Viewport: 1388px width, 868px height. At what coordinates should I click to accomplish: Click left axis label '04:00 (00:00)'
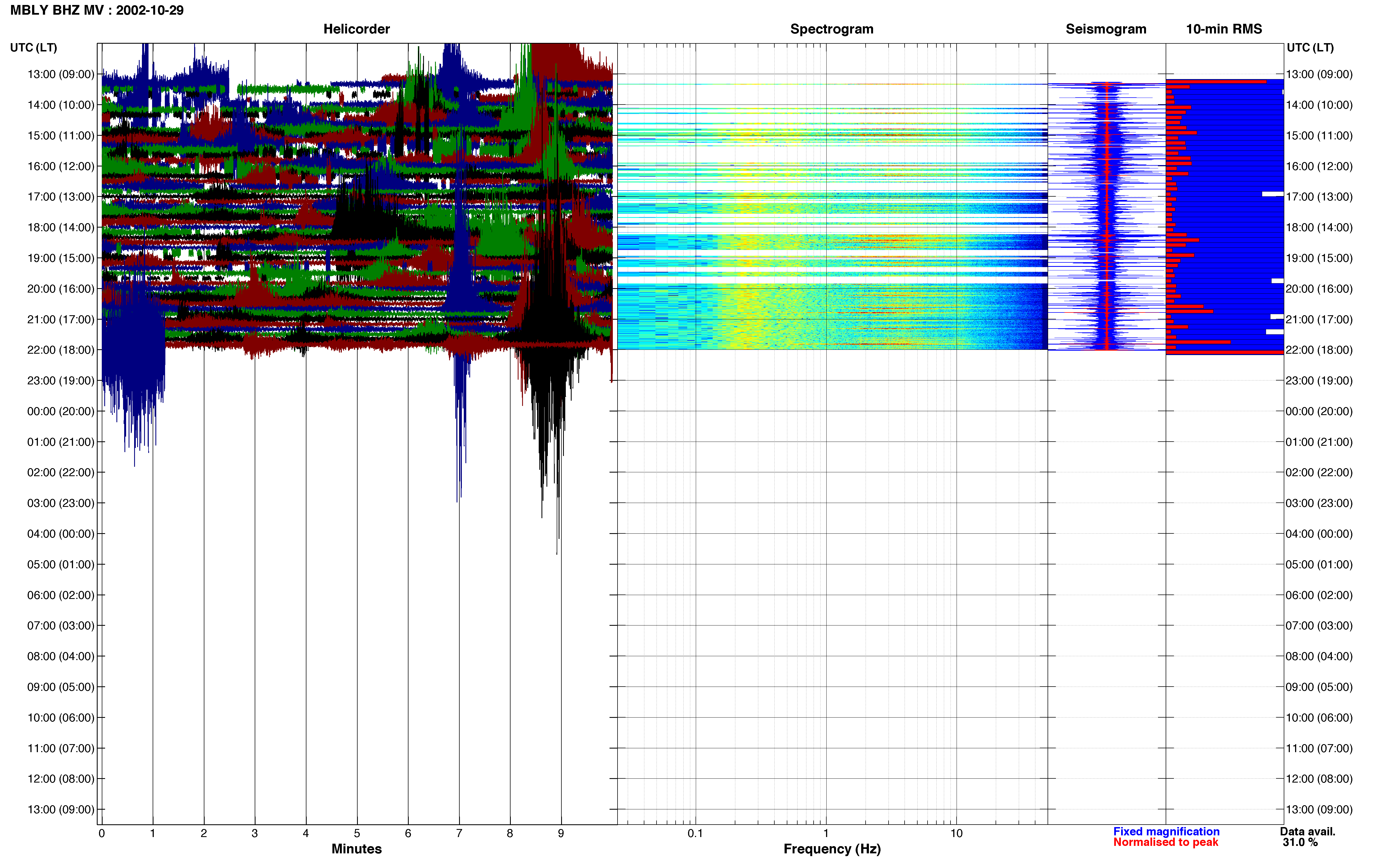(x=61, y=534)
